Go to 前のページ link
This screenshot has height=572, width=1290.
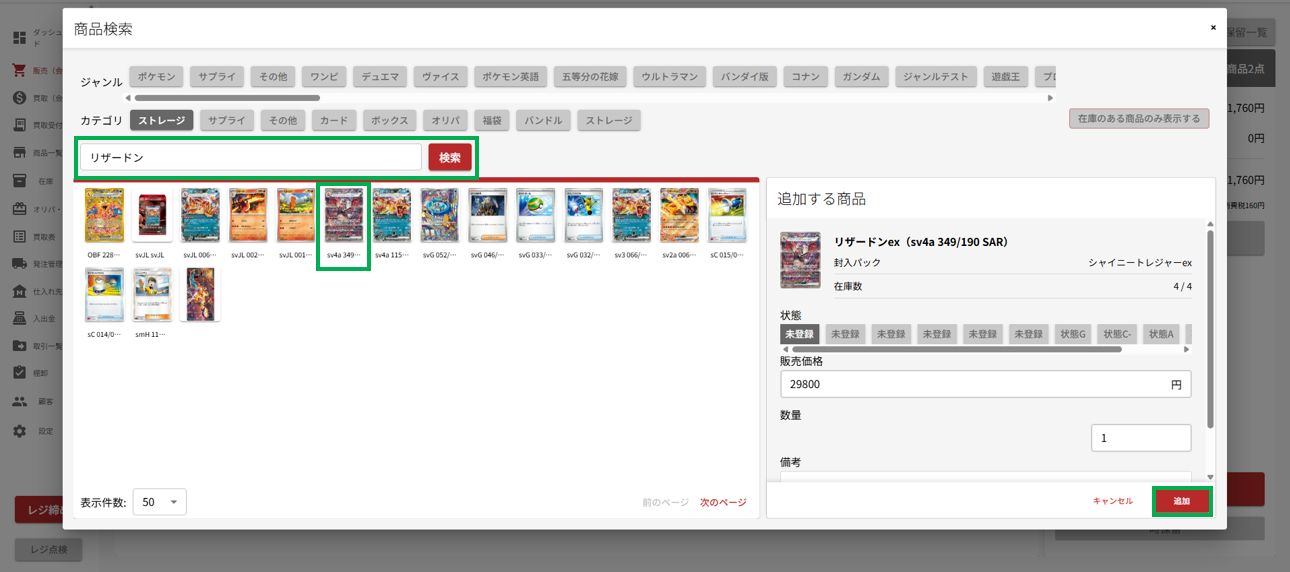pyautogui.click(x=665, y=502)
